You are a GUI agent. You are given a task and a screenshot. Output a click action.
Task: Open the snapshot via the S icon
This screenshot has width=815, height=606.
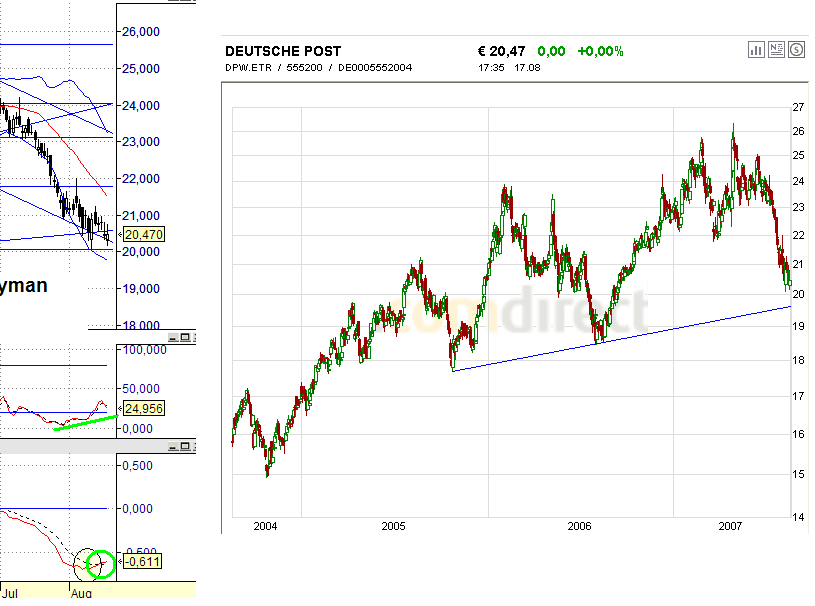point(797,49)
